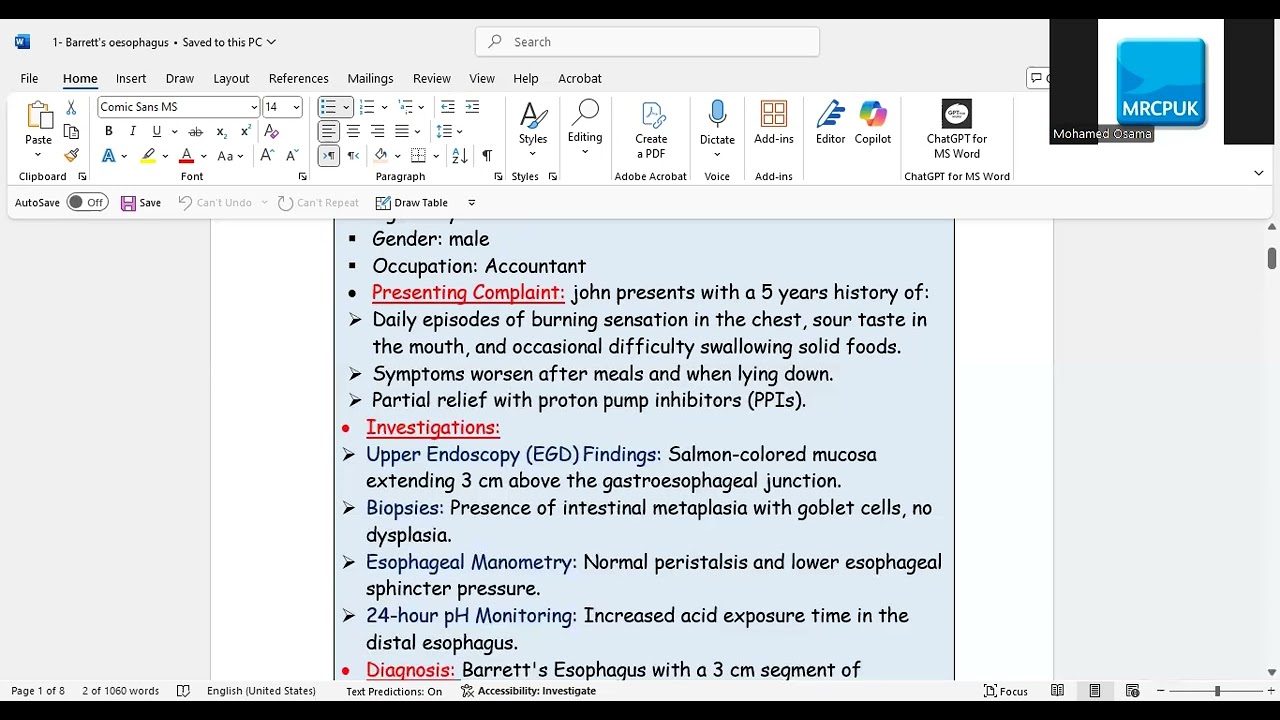Open the Comic Sans MS font dropdown
The width and height of the screenshot is (1280, 720).
(x=254, y=107)
